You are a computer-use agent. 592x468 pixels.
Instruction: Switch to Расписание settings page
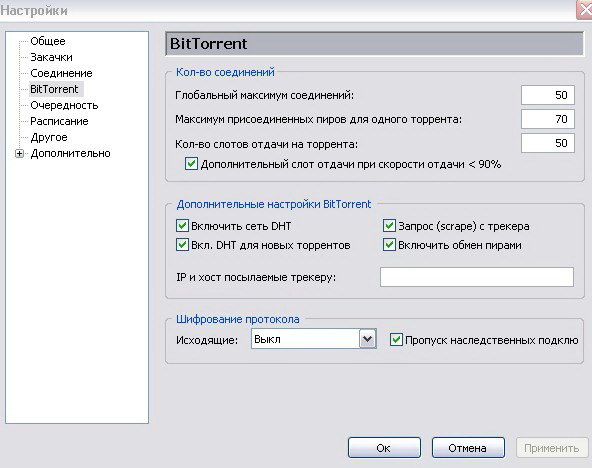[59, 121]
